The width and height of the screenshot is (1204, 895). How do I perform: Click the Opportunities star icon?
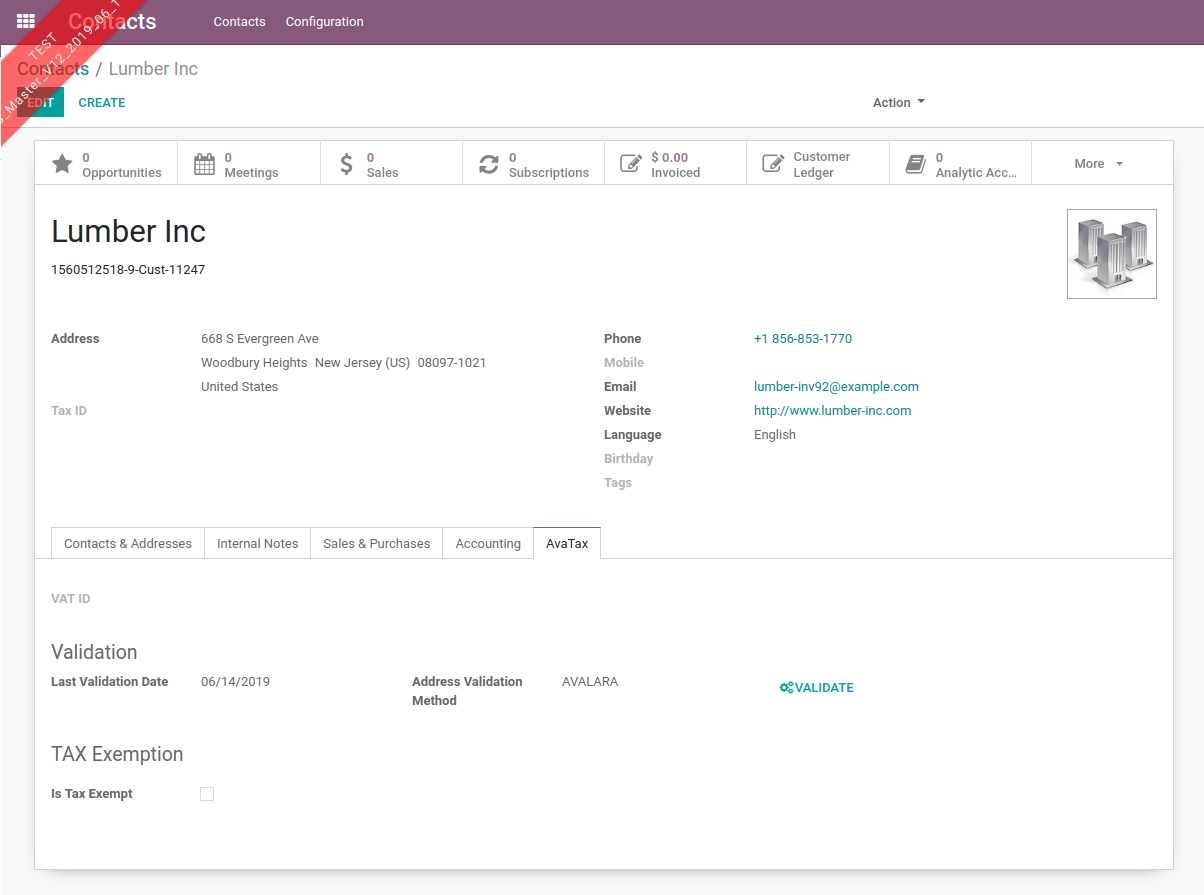[x=62, y=164]
